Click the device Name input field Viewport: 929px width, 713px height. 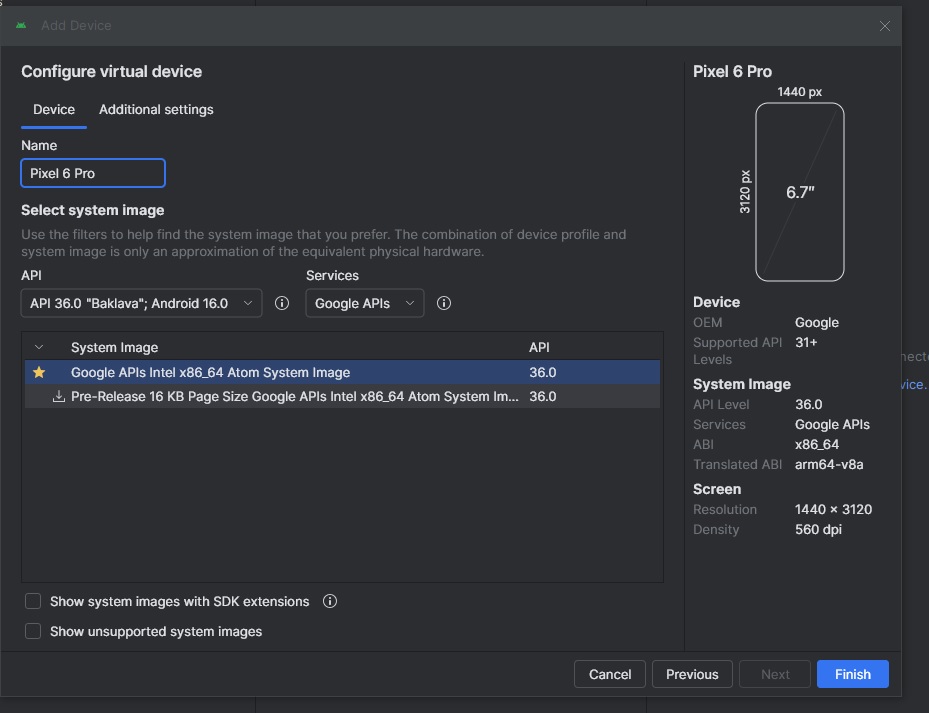coord(93,173)
